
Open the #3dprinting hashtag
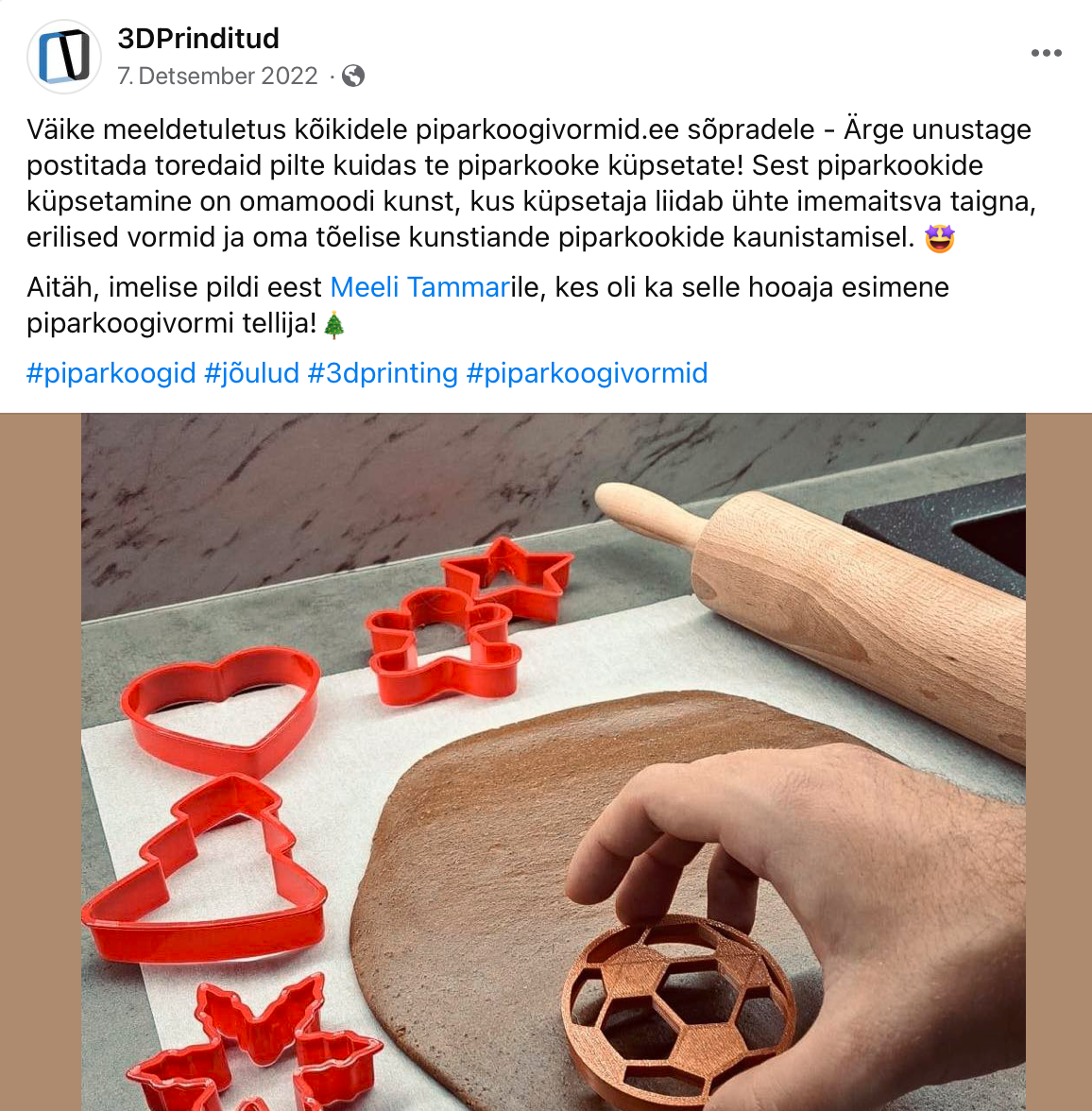click(383, 372)
